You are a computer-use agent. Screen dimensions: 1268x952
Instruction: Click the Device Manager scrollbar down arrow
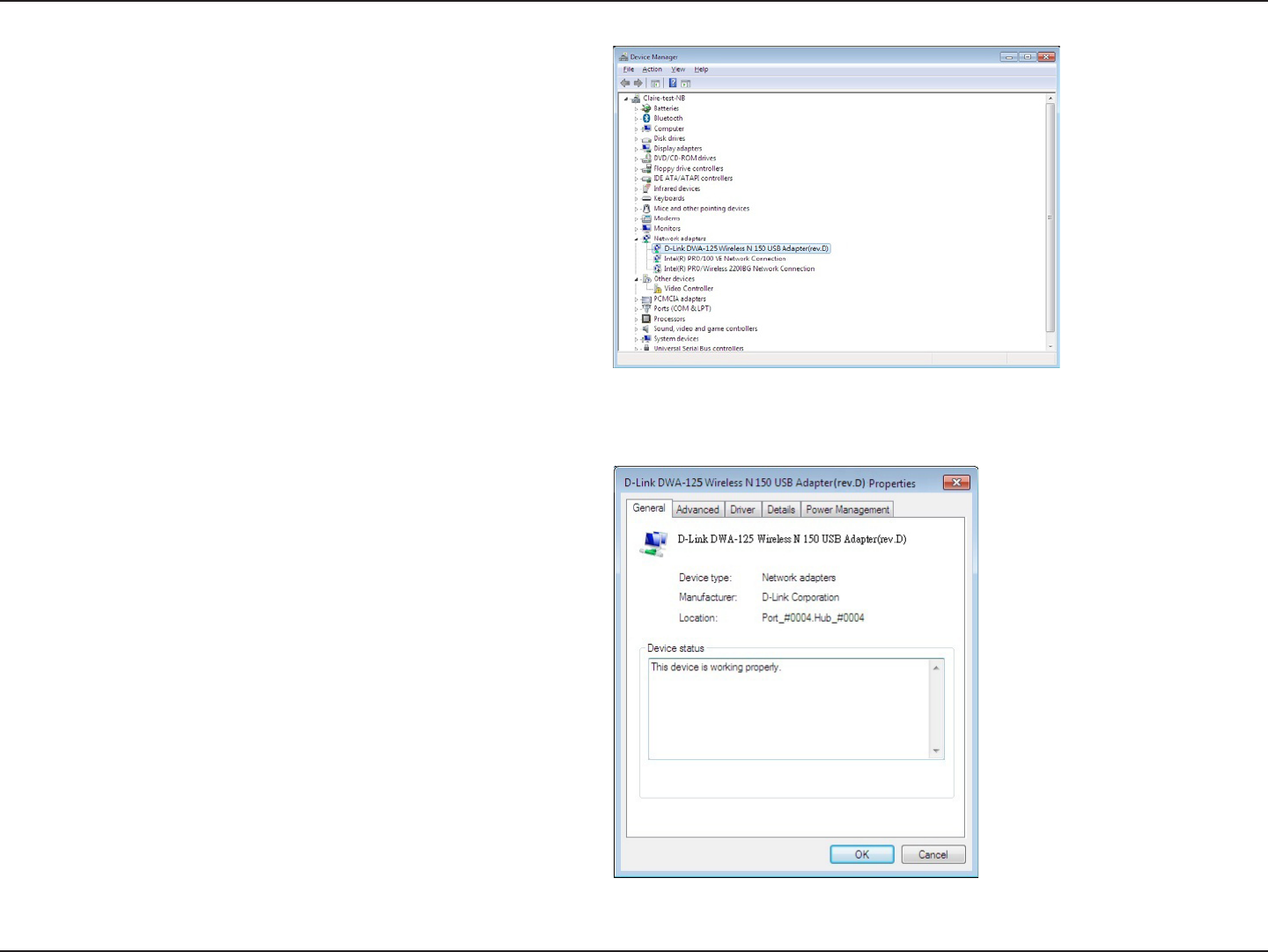click(1051, 347)
